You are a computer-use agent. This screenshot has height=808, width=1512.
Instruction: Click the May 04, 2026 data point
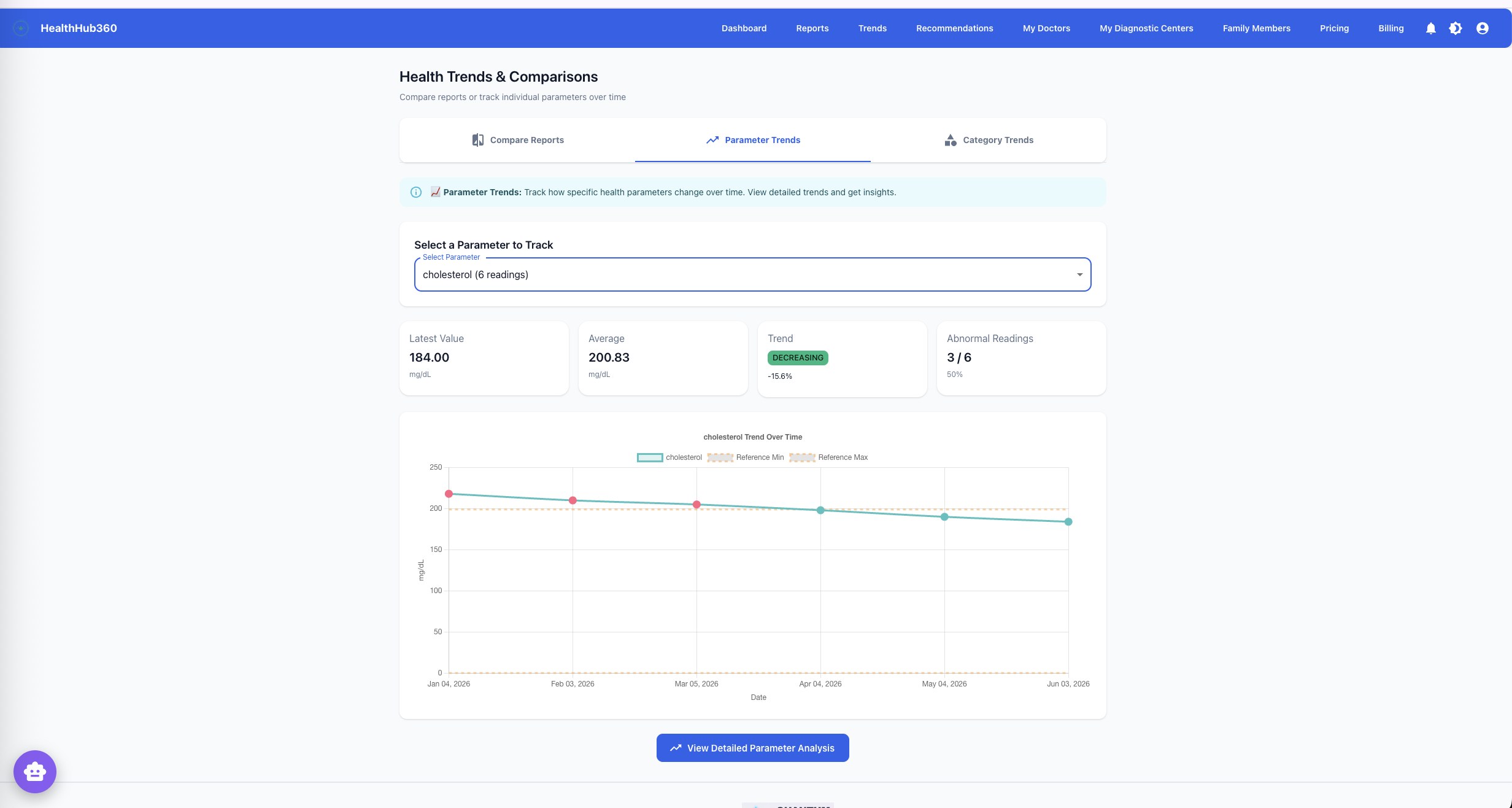pos(944,517)
